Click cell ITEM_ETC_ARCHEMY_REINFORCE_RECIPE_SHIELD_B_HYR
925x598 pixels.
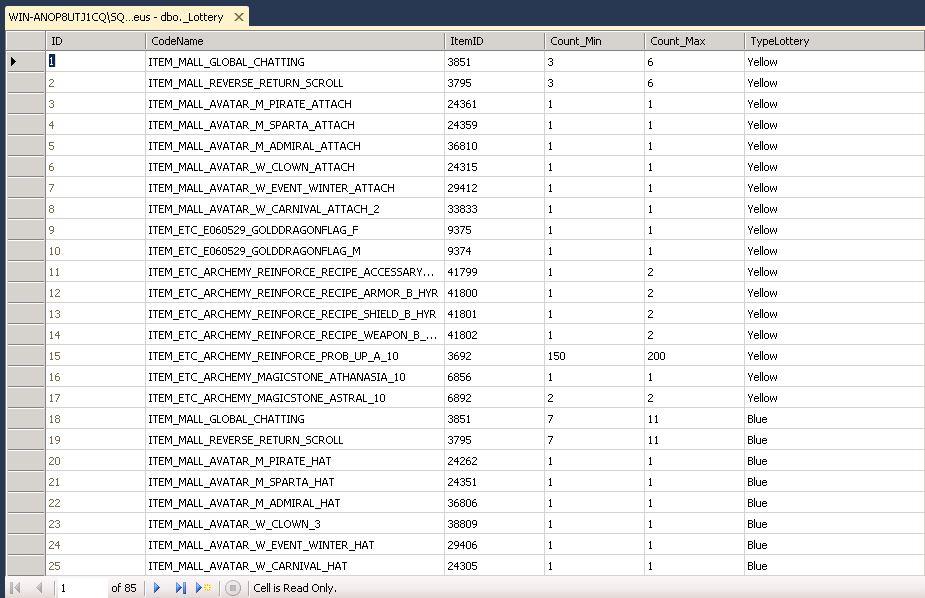tap(294, 314)
